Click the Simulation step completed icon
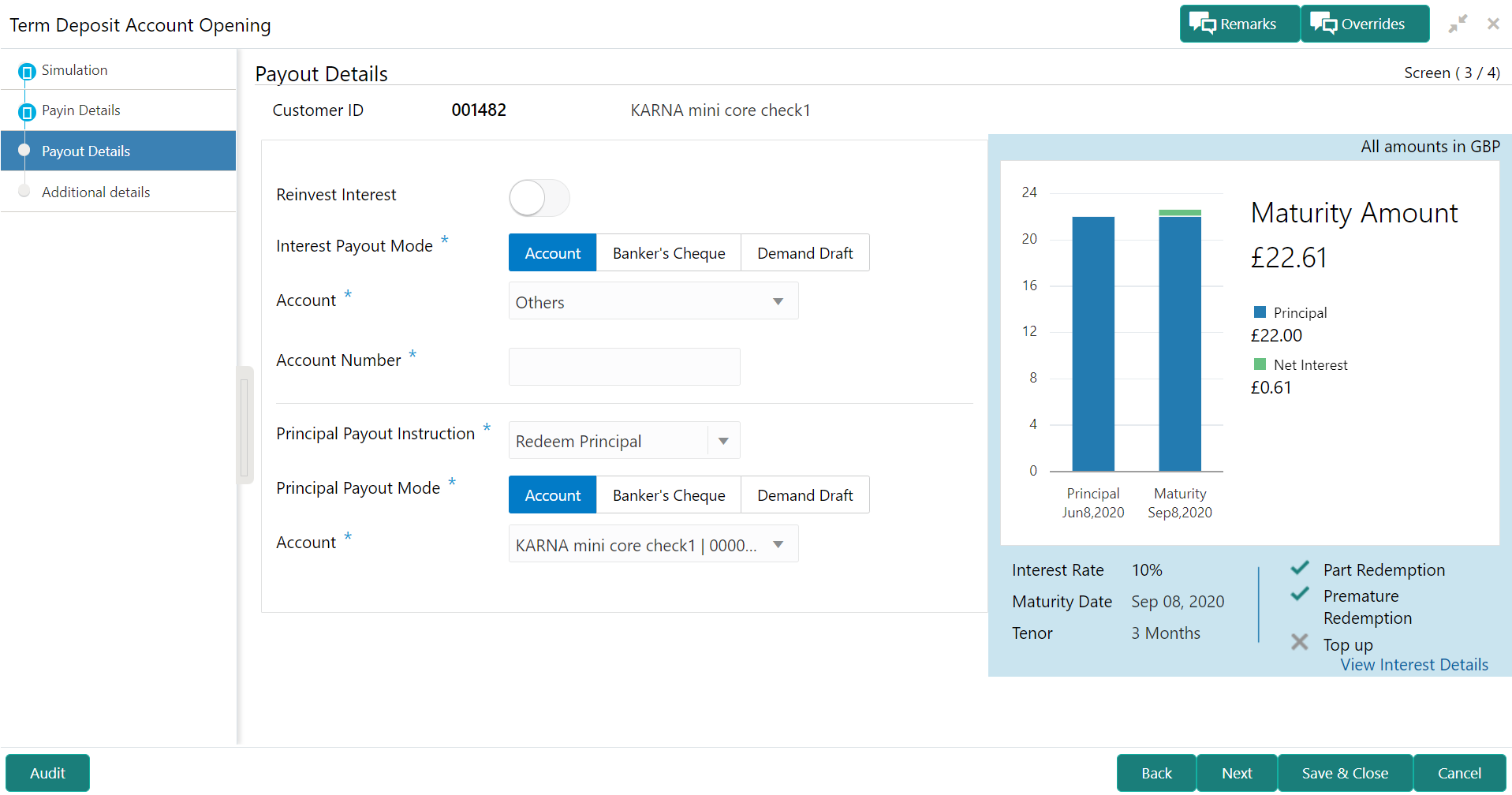This screenshot has height=795, width=1512. click(27, 72)
